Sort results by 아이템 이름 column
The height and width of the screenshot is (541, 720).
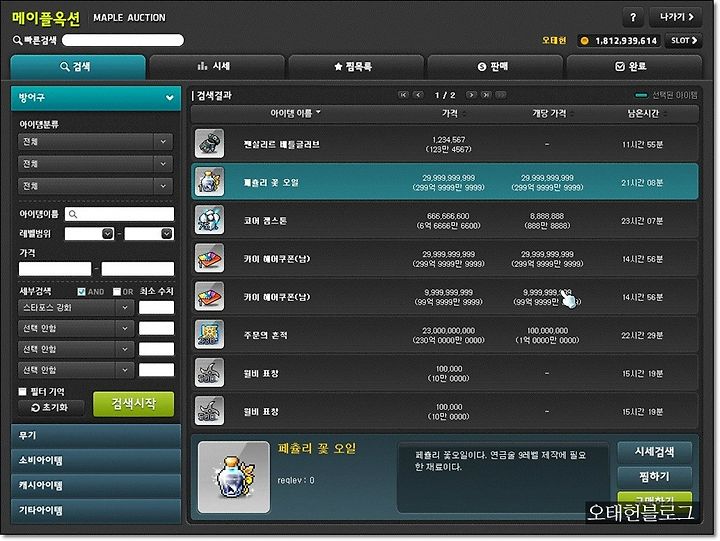click(295, 113)
